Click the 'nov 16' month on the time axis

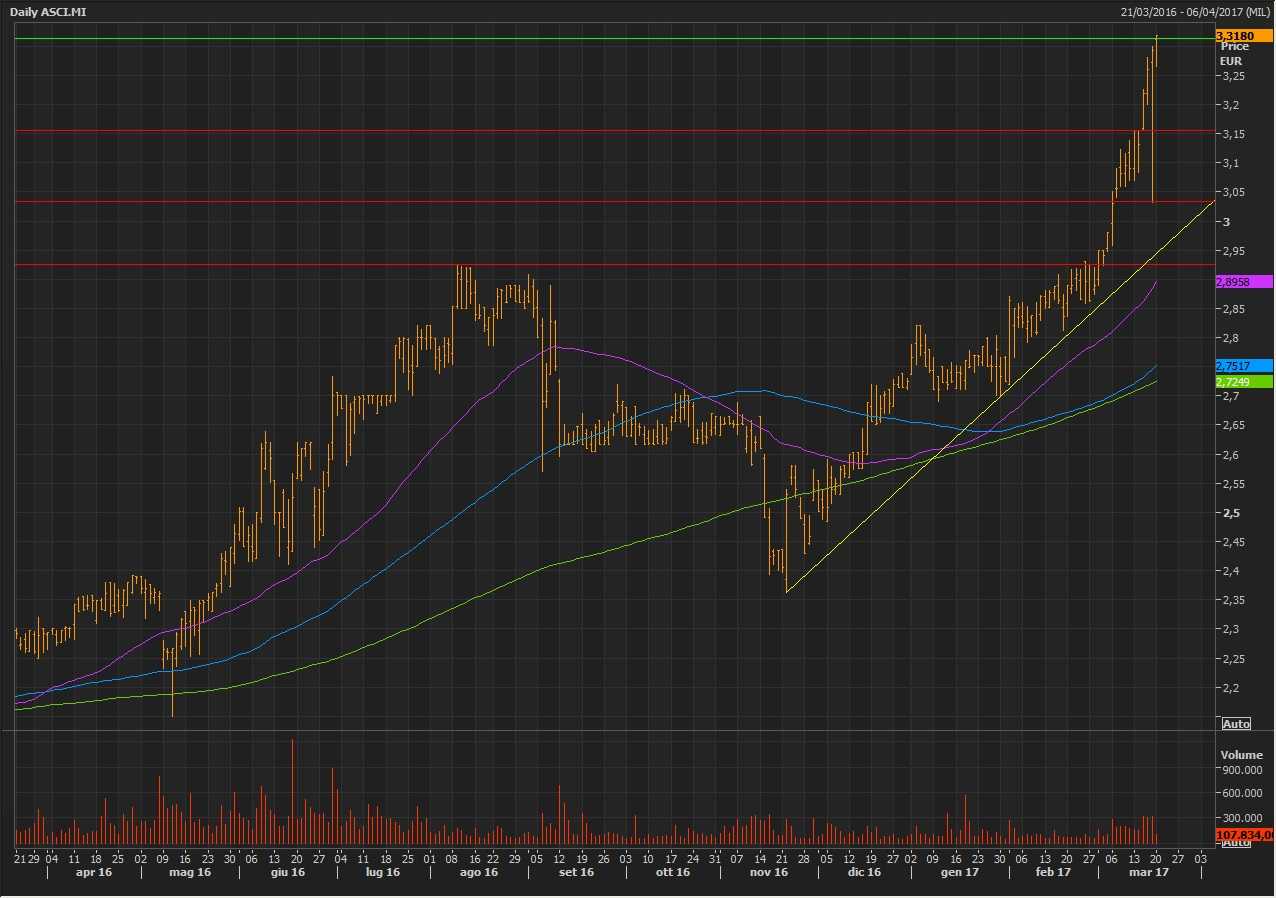click(768, 872)
